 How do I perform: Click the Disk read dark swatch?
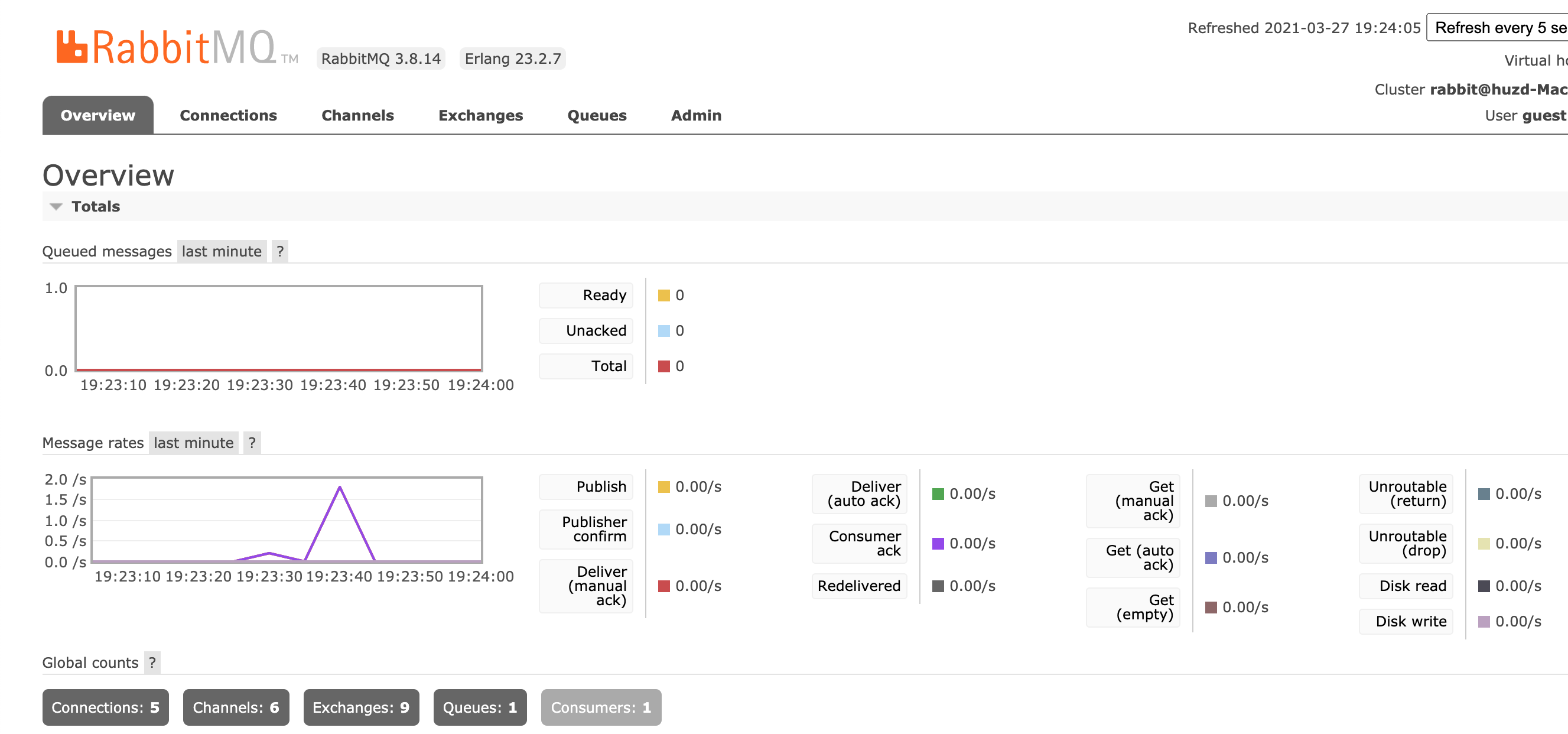coord(1484,586)
